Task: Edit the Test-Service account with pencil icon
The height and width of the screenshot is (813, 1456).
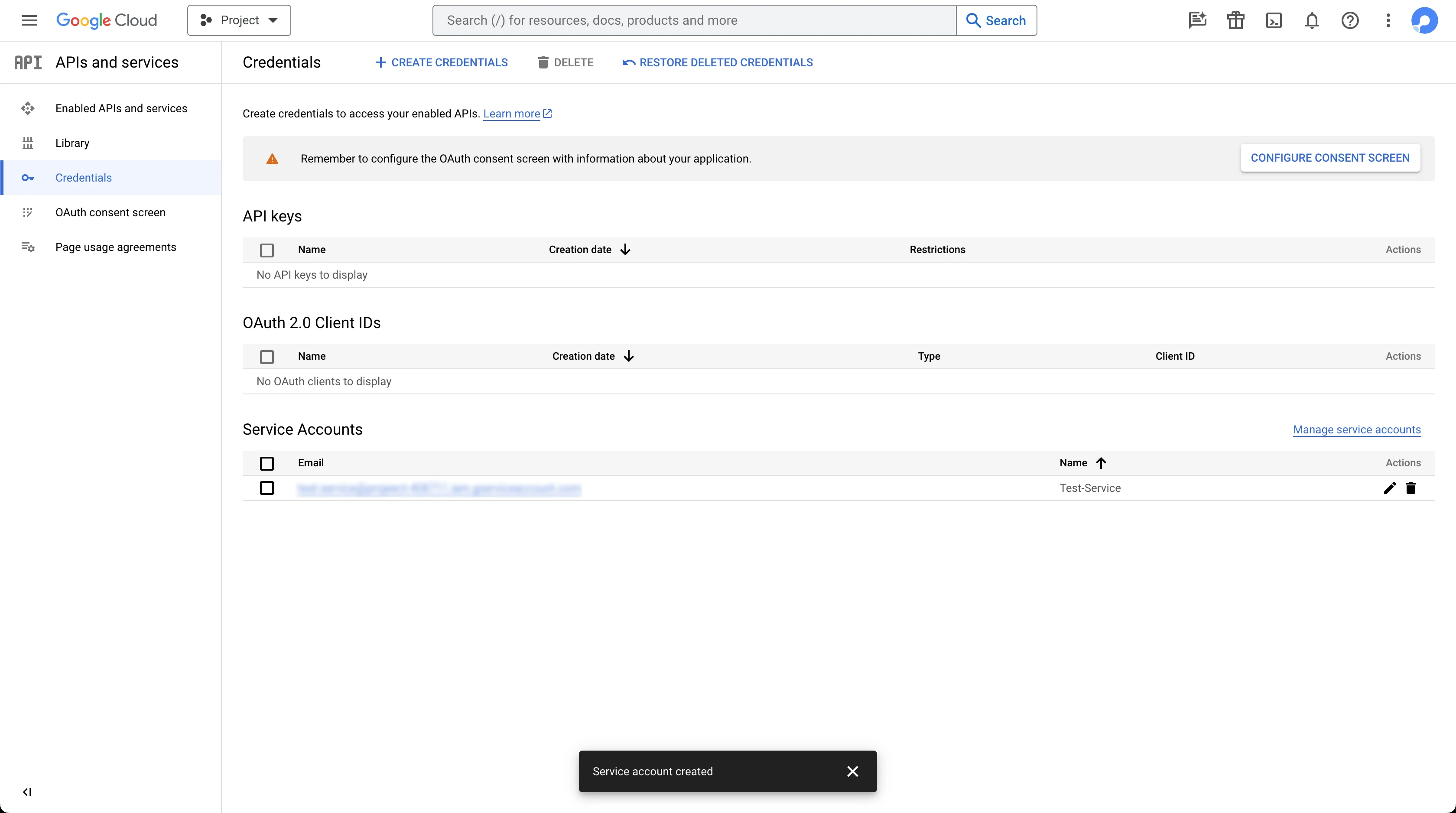Action: pyautogui.click(x=1389, y=488)
